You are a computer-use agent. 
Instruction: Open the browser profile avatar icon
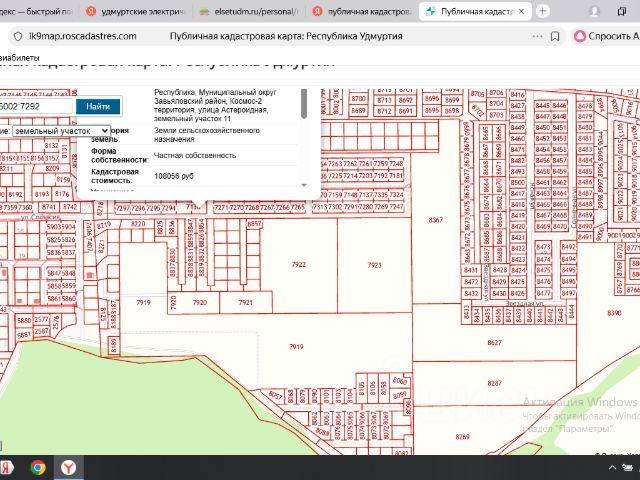click(x=594, y=11)
